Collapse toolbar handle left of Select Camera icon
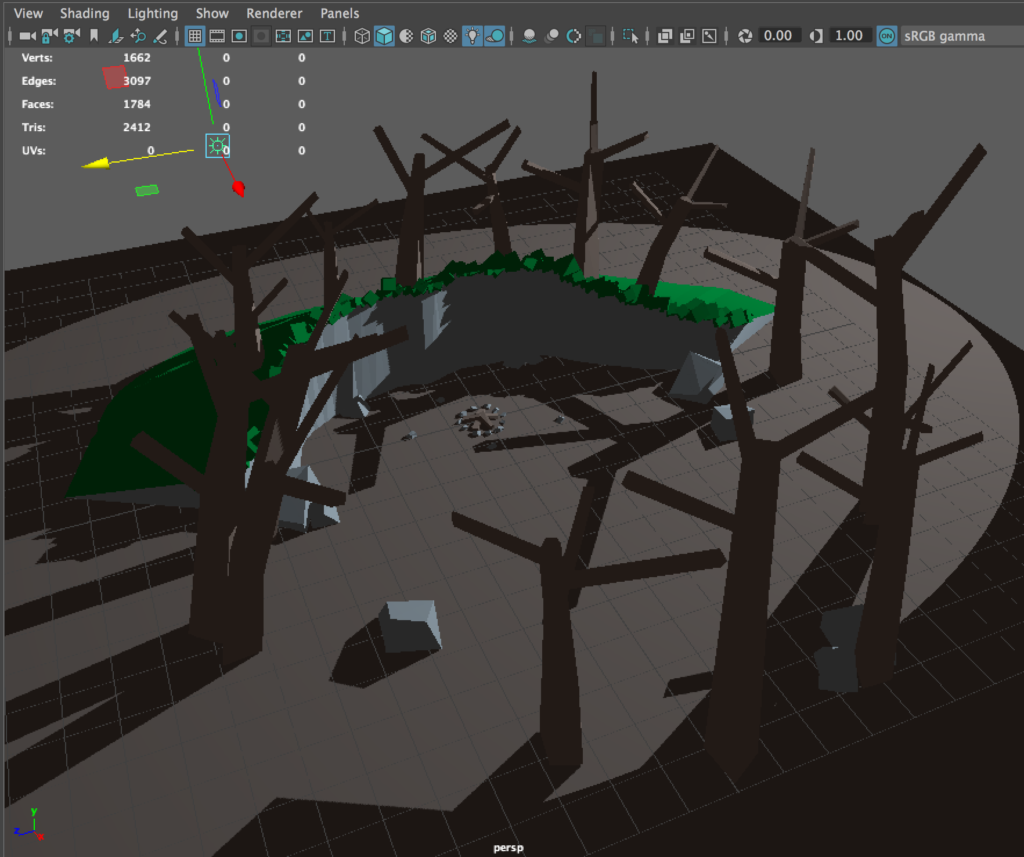This screenshot has width=1024, height=857. coord(10,36)
